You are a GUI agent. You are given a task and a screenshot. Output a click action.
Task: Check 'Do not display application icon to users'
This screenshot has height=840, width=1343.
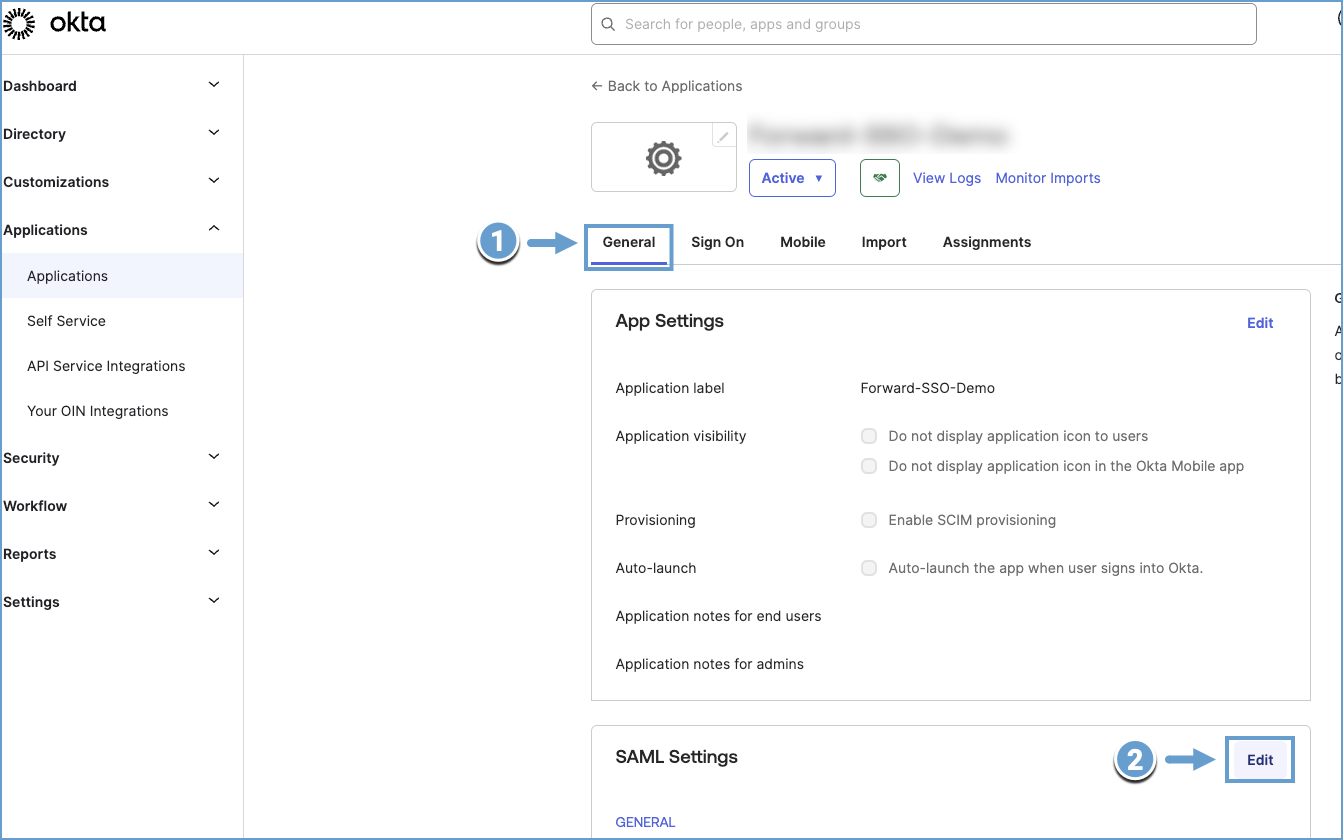(868, 435)
